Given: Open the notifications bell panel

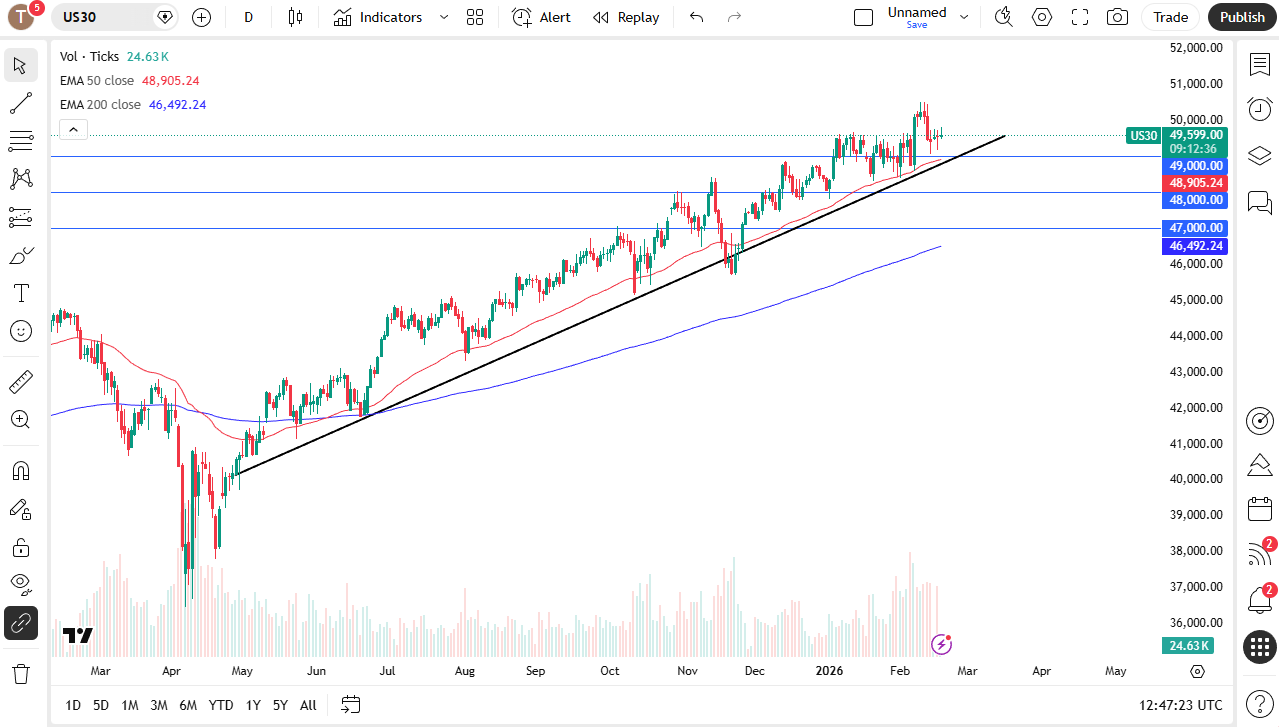Looking at the screenshot, I should pyautogui.click(x=1259, y=601).
